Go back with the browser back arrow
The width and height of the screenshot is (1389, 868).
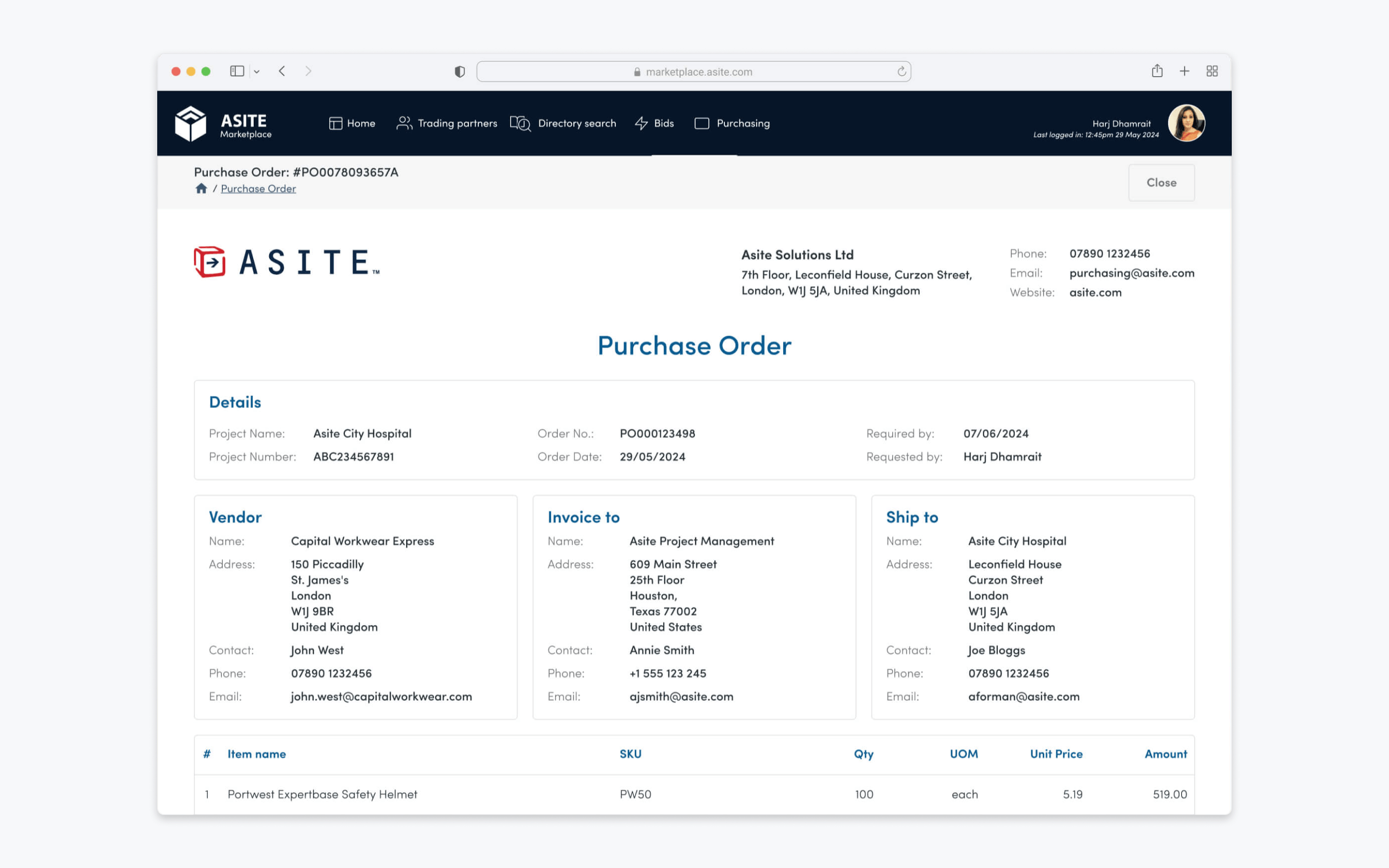tap(282, 71)
